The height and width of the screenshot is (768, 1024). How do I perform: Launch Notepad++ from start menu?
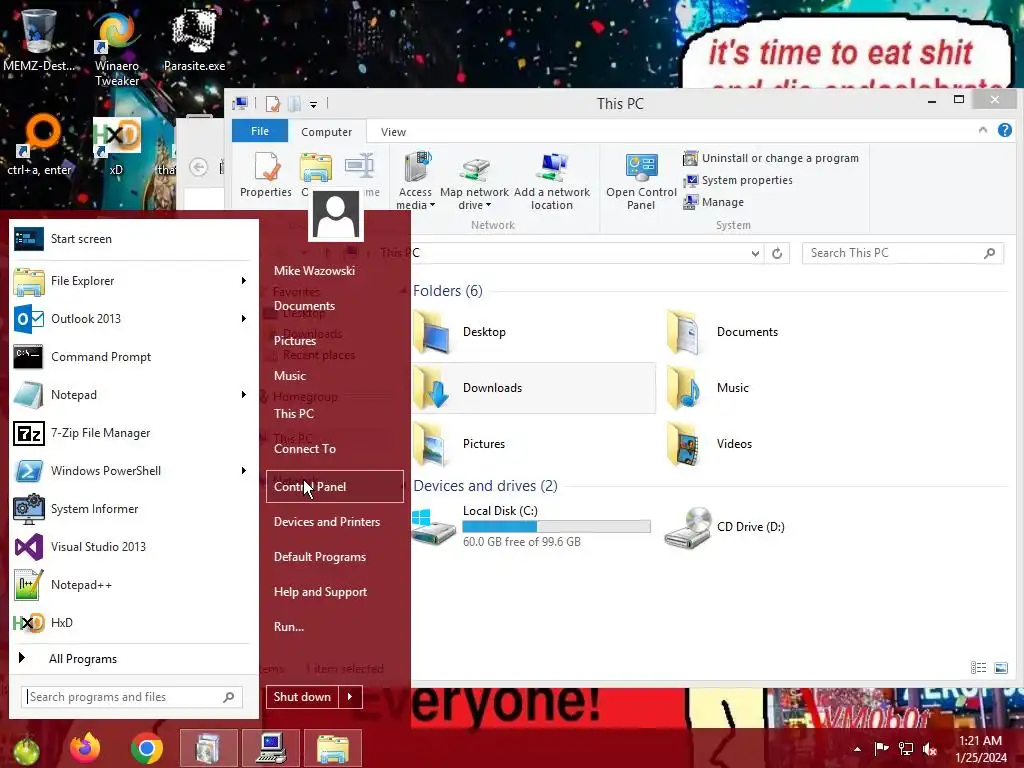131,584
